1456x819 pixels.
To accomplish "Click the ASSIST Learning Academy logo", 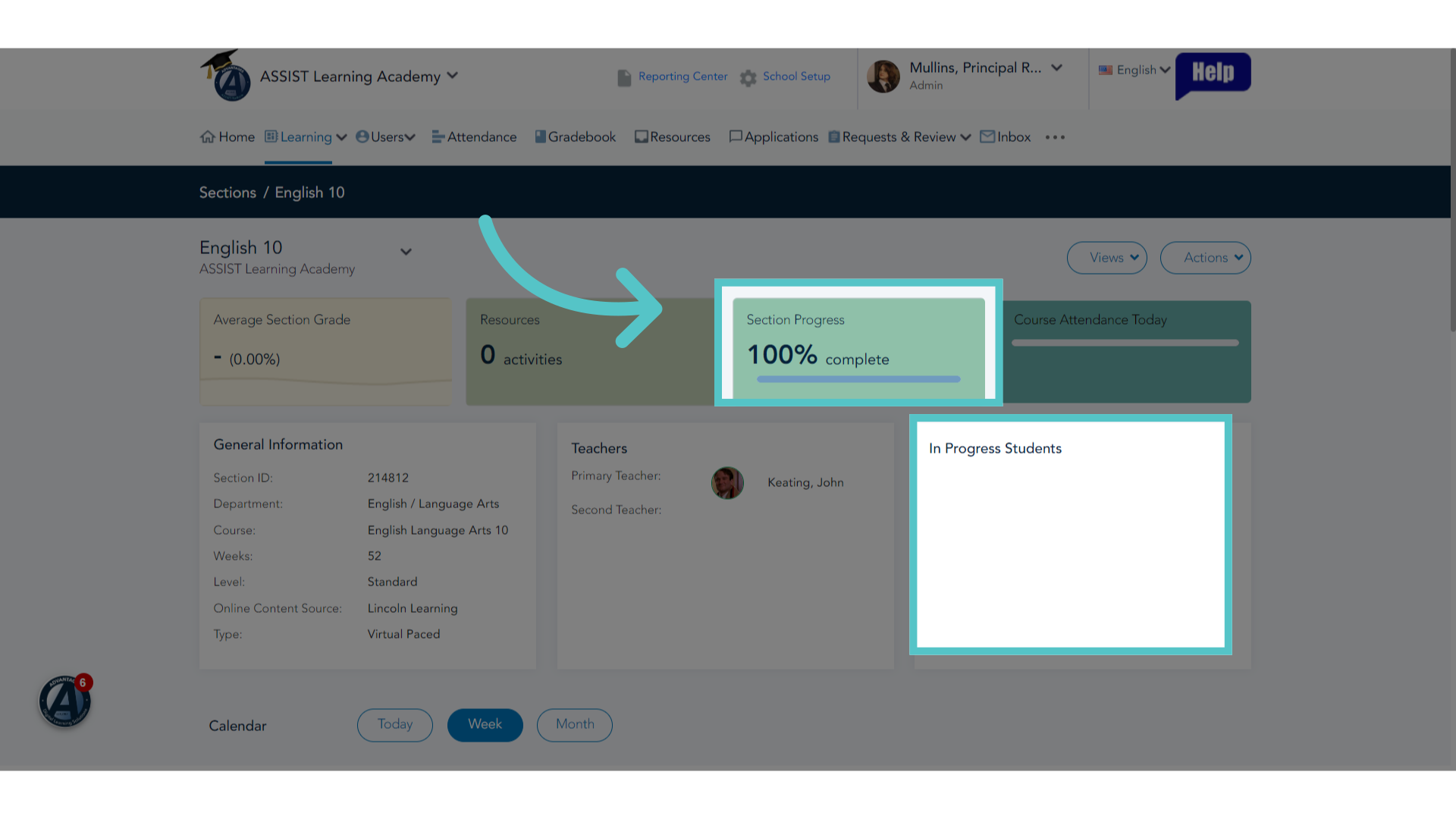I will click(225, 76).
